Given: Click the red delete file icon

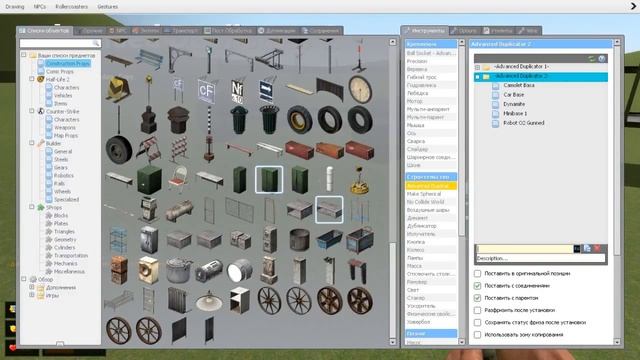Looking at the screenshot, I should 597,248.
